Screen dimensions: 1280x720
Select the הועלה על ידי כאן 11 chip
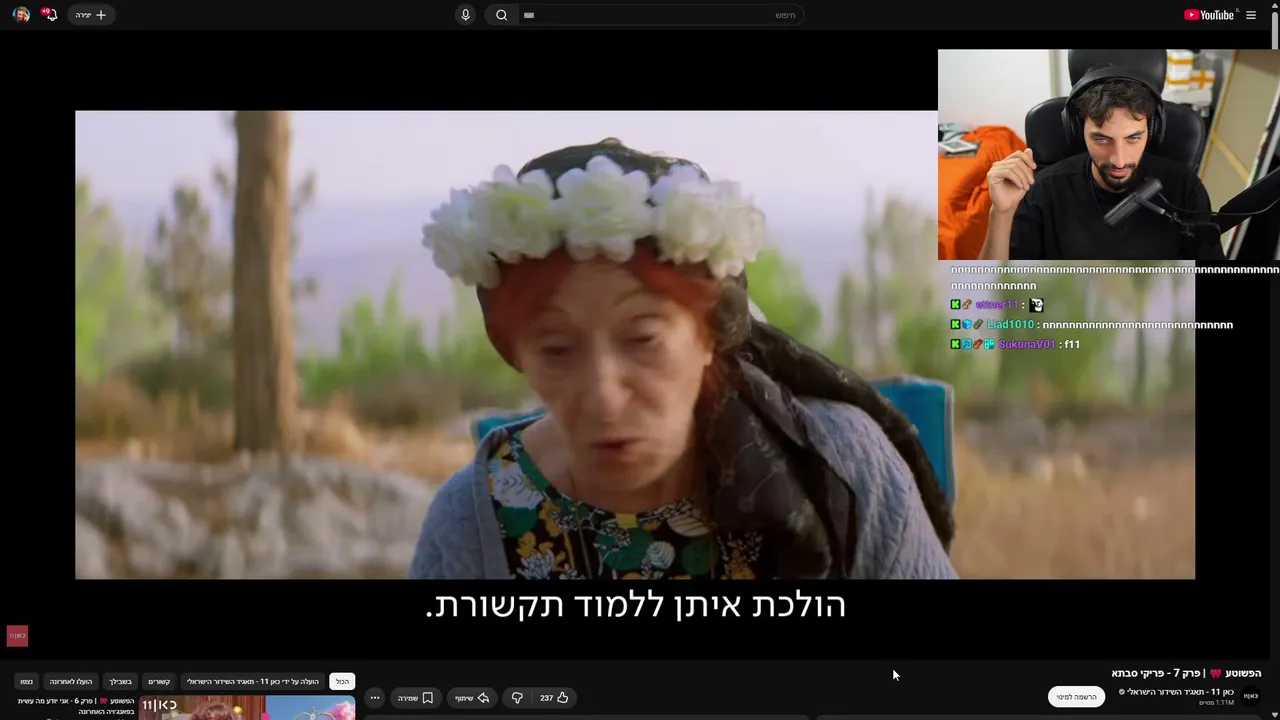point(253,682)
